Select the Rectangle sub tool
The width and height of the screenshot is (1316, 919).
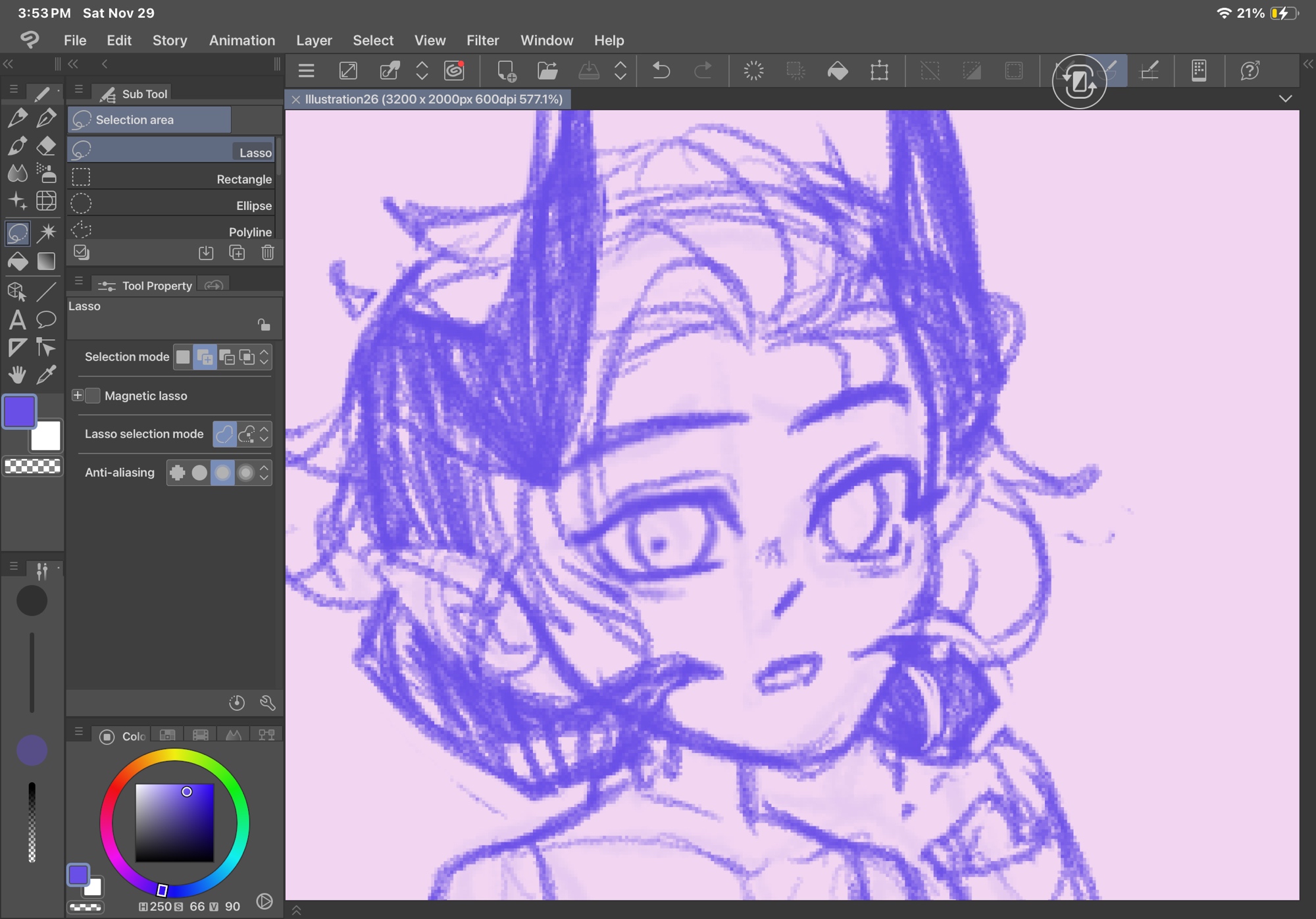[x=171, y=179]
